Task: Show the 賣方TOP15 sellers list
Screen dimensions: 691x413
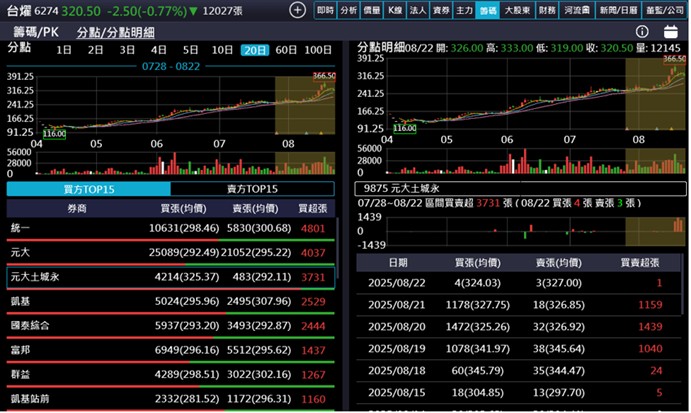Action: pos(252,189)
